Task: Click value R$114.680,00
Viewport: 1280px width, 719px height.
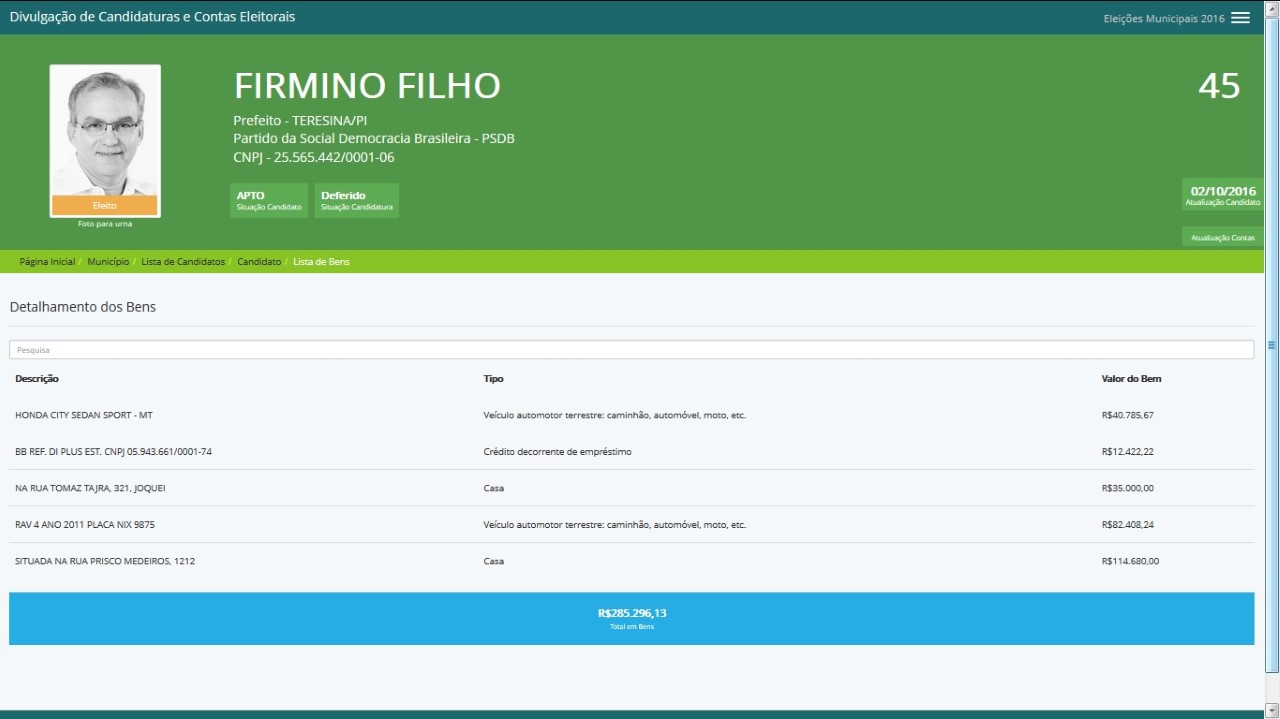Action: [1130, 561]
